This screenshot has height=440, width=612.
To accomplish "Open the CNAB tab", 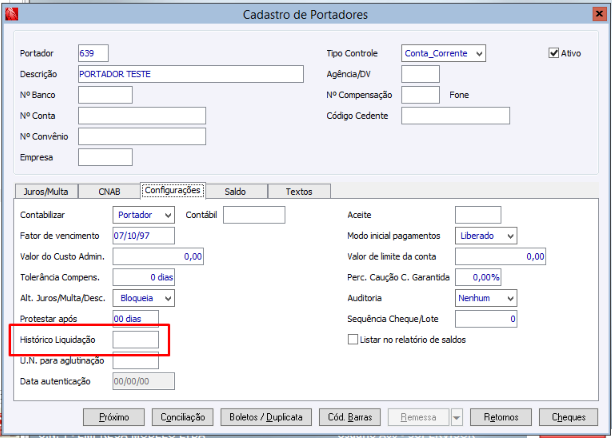I will pyautogui.click(x=109, y=190).
